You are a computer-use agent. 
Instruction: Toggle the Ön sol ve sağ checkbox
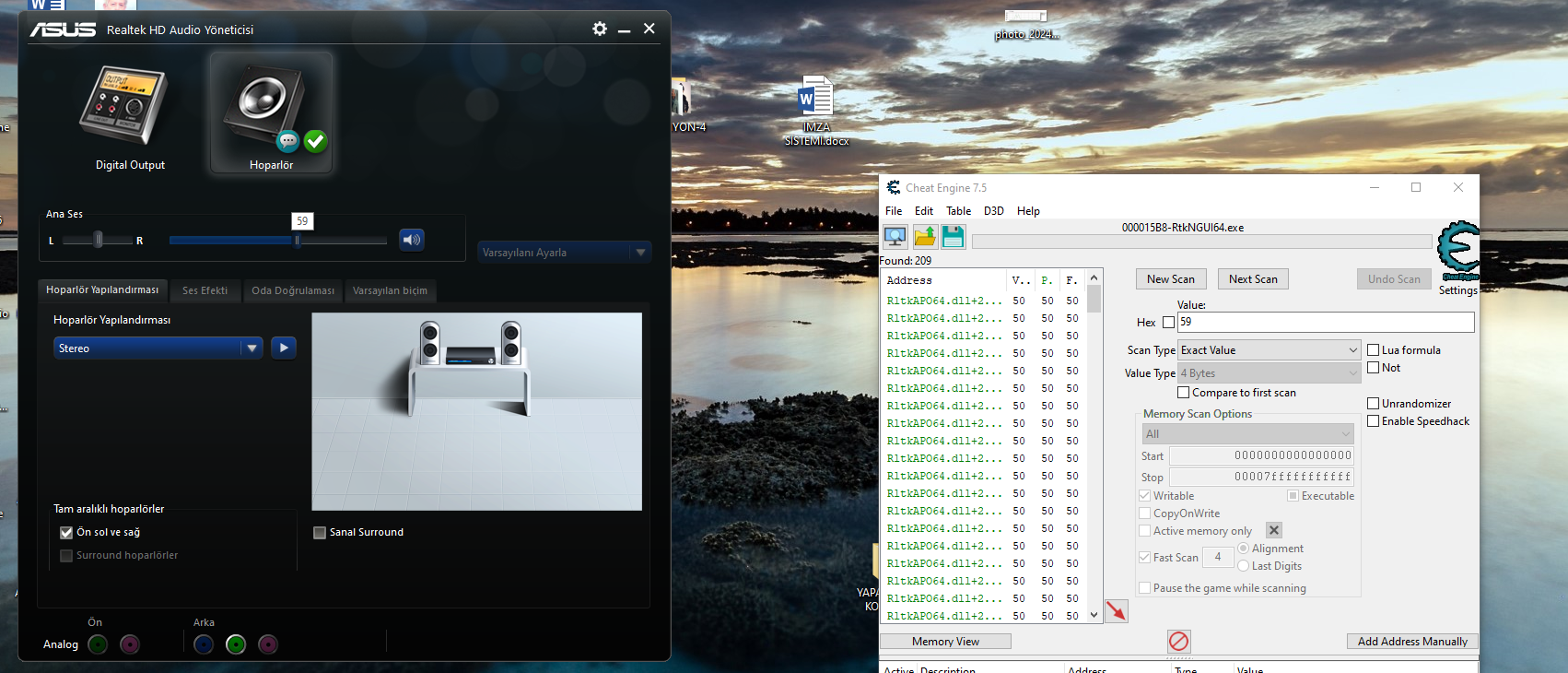click(66, 532)
